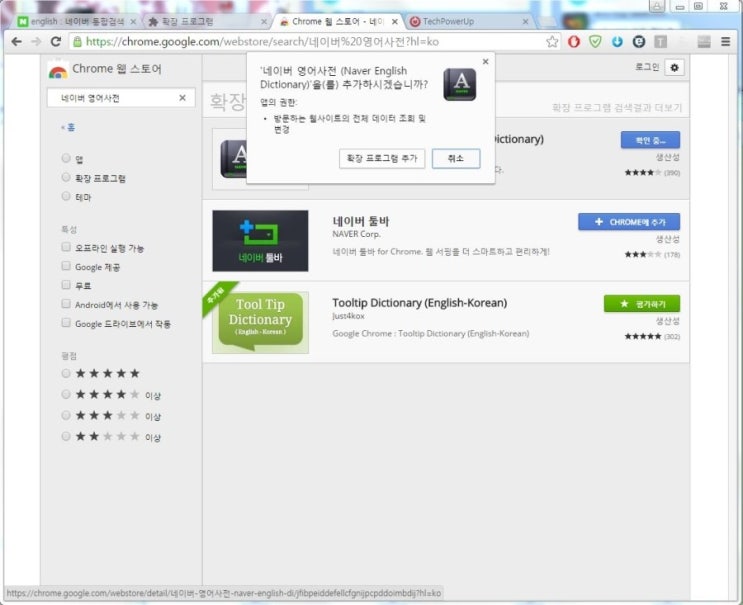Image resolution: width=743 pixels, height=605 pixels.
Task: Click the browser forward arrow
Action: (x=36, y=42)
